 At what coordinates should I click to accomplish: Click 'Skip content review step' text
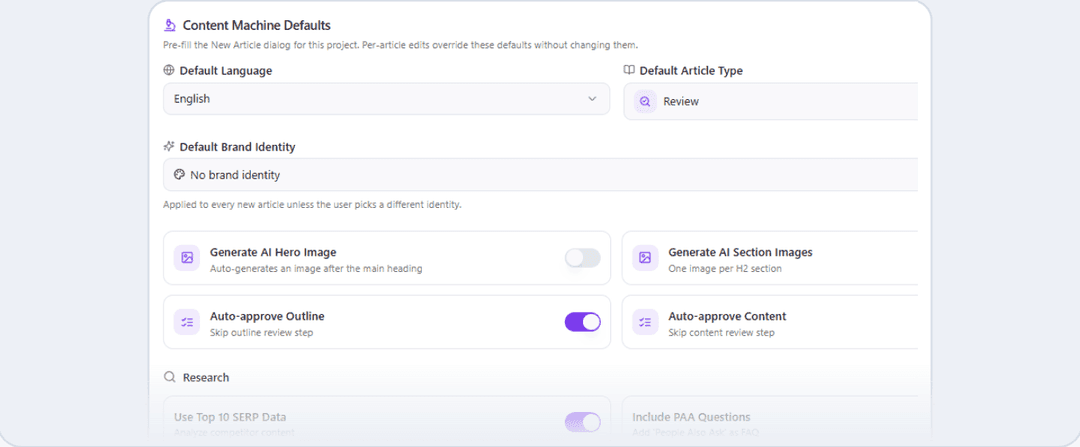click(721, 333)
